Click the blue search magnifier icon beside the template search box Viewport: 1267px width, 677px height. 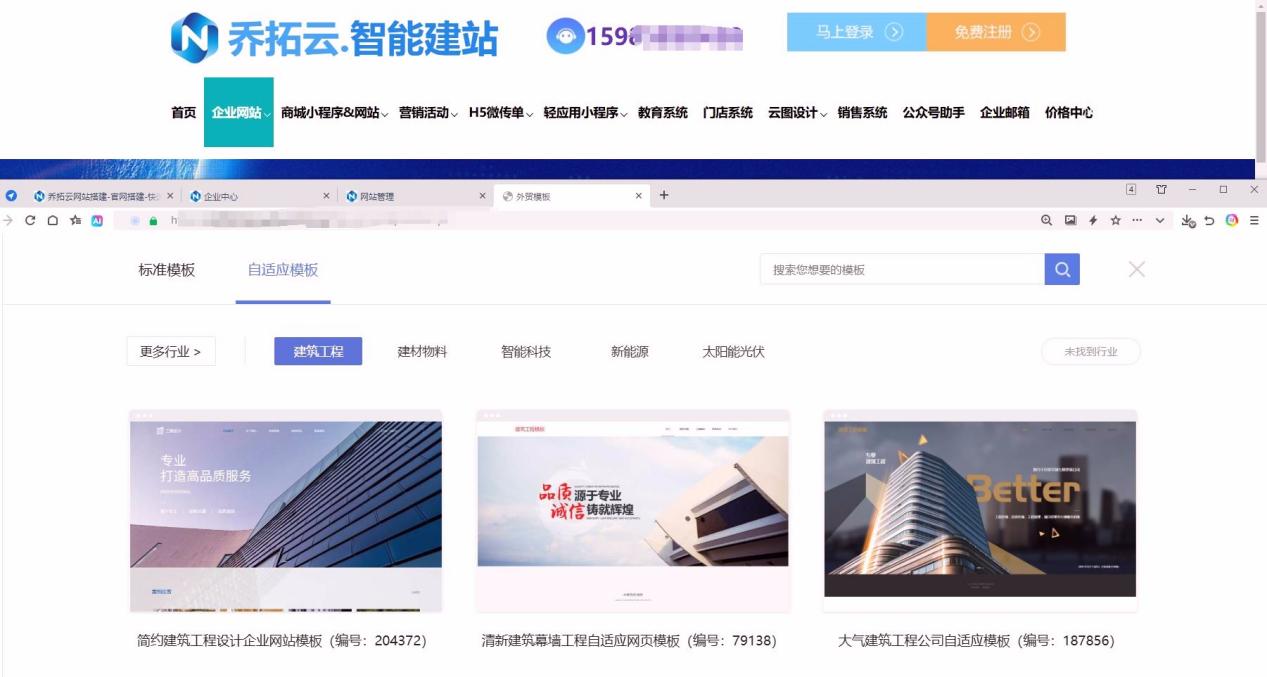1062,268
